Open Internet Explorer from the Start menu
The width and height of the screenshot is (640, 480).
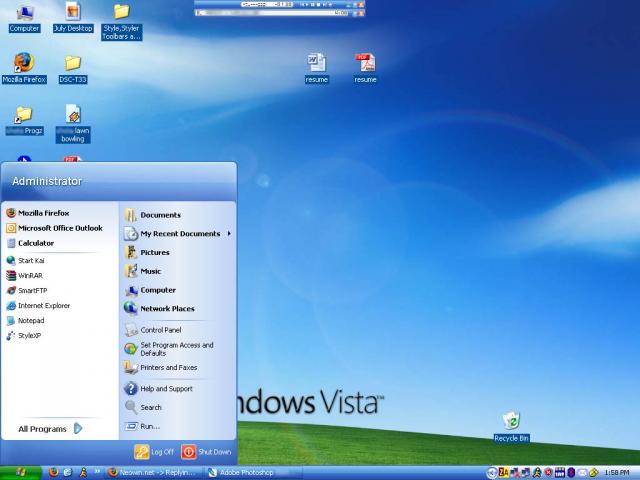pos(38,306)
